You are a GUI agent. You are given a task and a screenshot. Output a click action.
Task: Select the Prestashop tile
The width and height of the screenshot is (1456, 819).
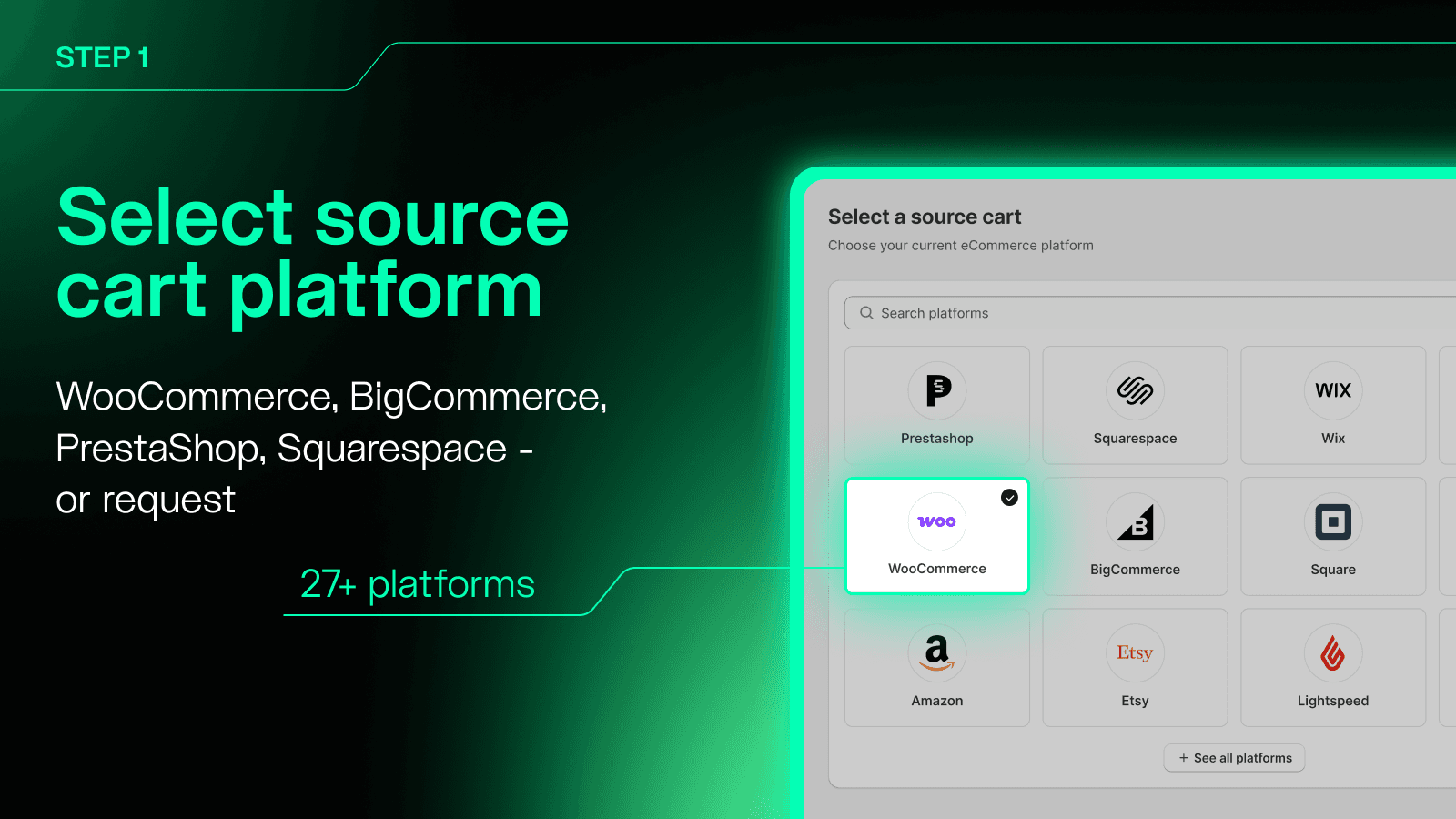936,405
